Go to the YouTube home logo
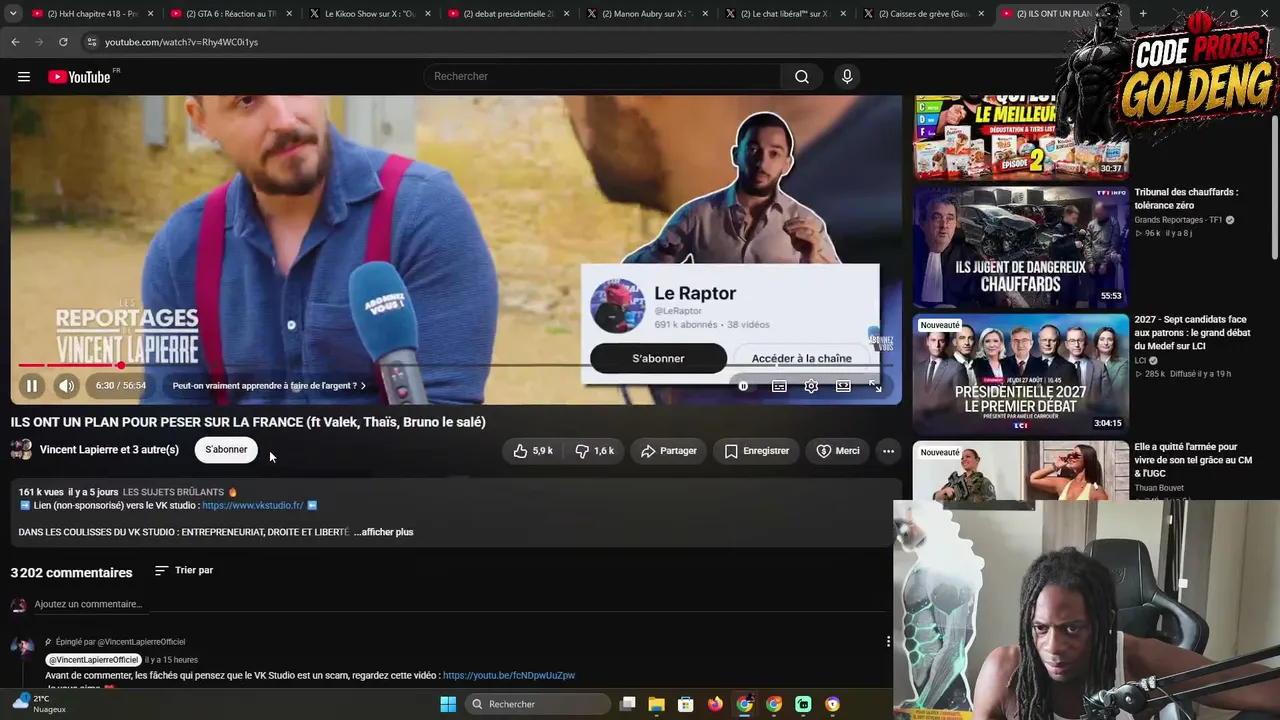Viewport: 1280px width, 720px height. coord(79,77)
